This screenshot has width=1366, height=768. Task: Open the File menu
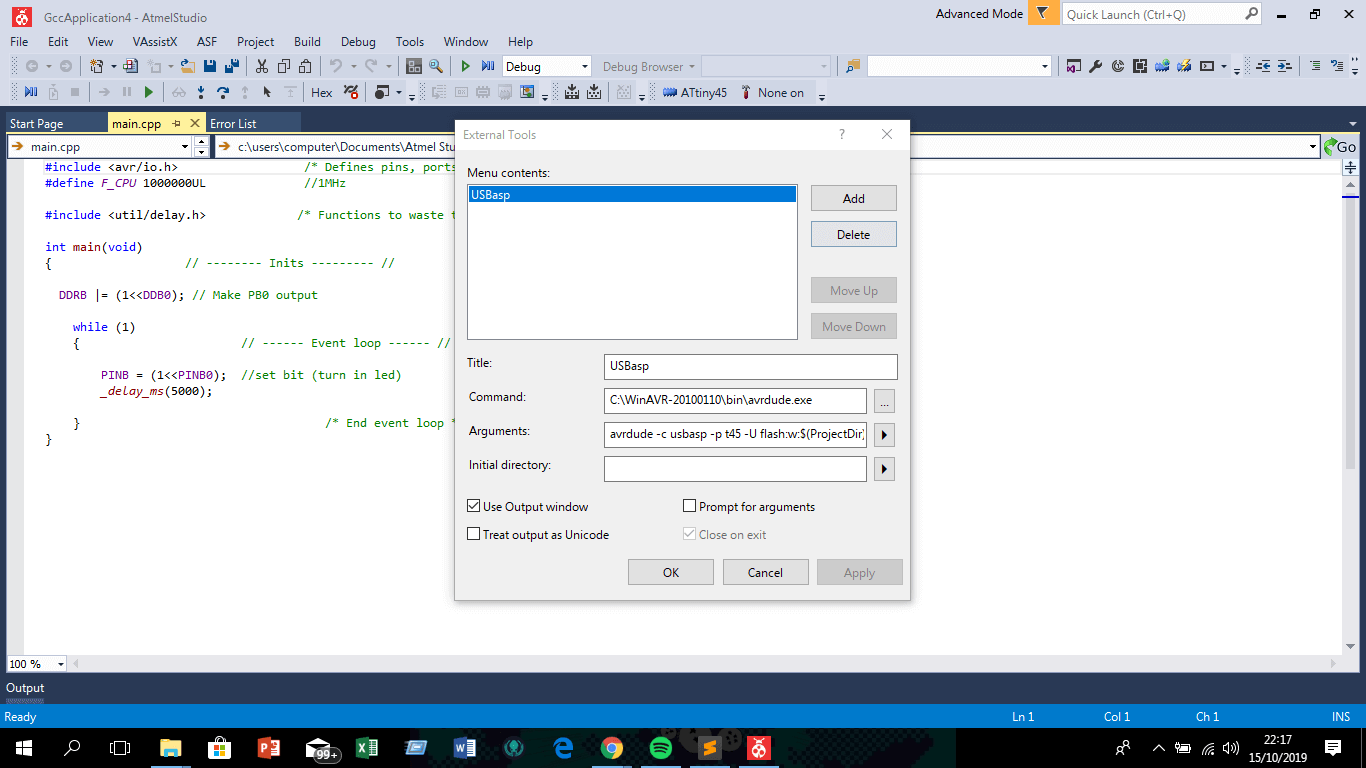[x=19, y=42]
